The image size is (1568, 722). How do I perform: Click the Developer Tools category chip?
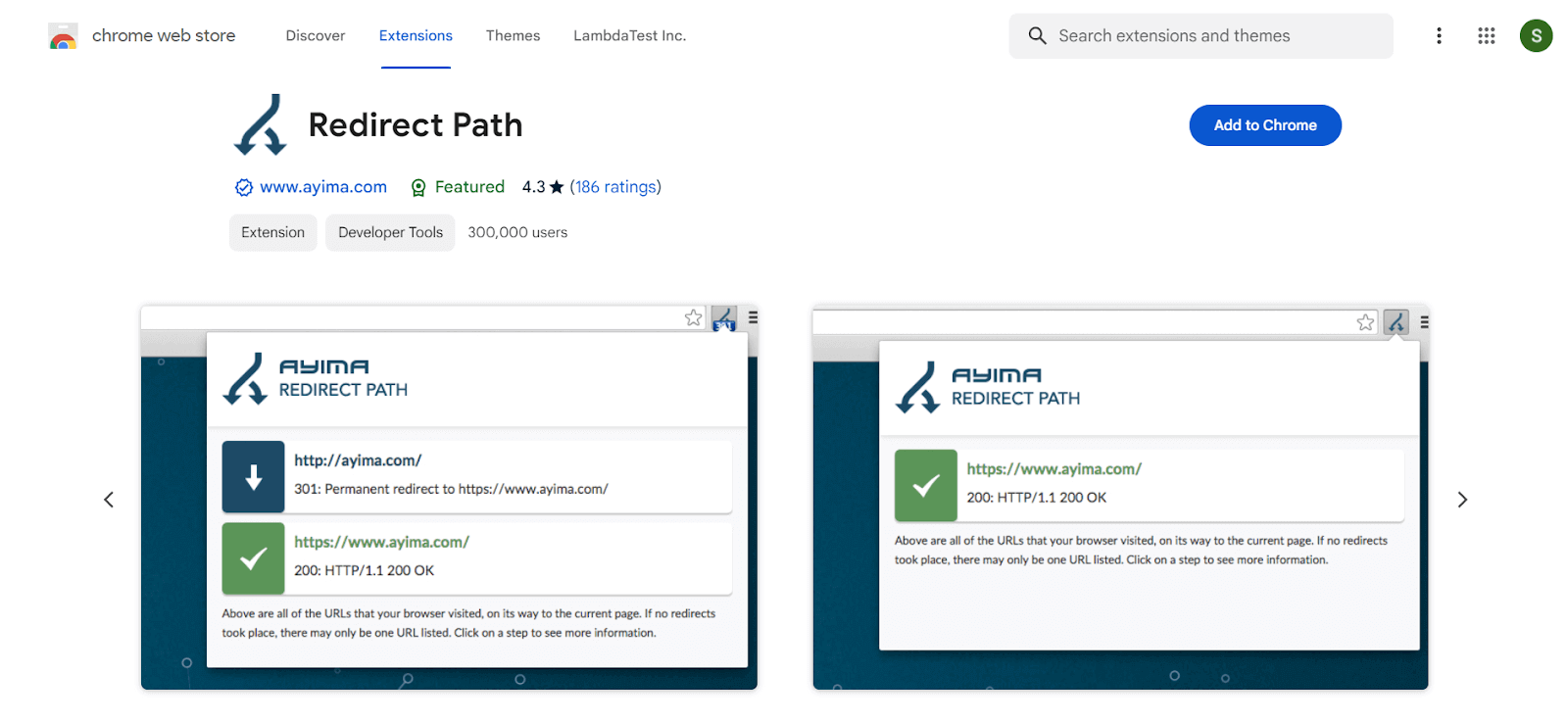[x=390, y=232]
